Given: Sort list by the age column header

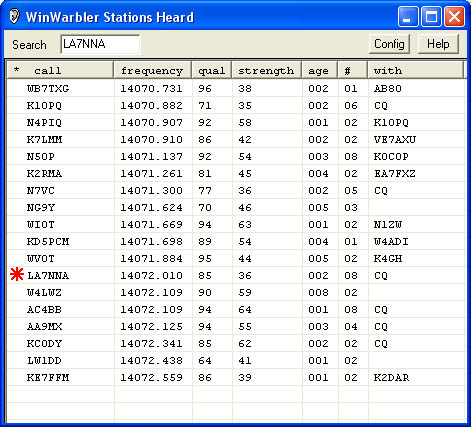Looking at the screenshot, I should 320,70.
